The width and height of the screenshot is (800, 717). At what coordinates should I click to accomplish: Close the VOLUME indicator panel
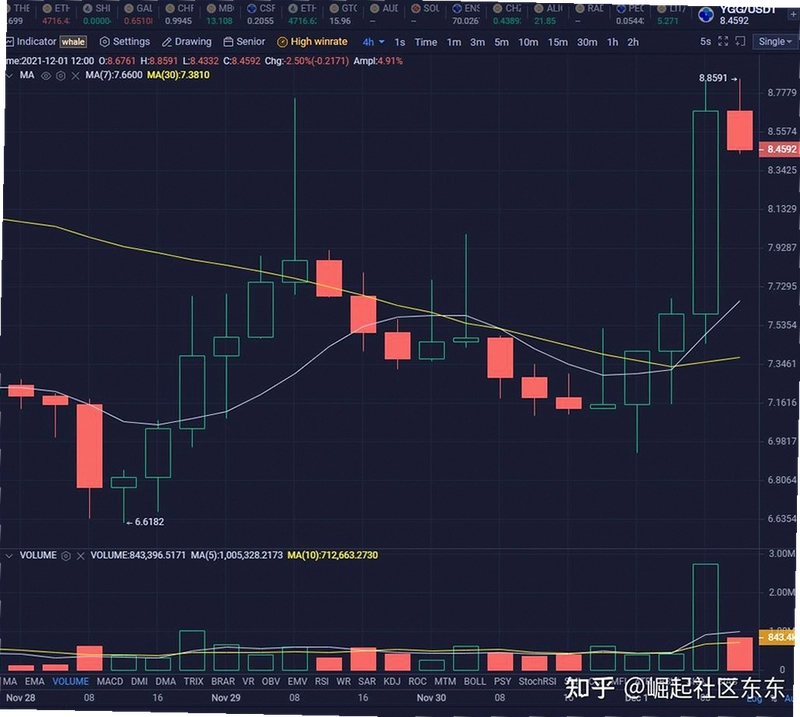point(81,556)
